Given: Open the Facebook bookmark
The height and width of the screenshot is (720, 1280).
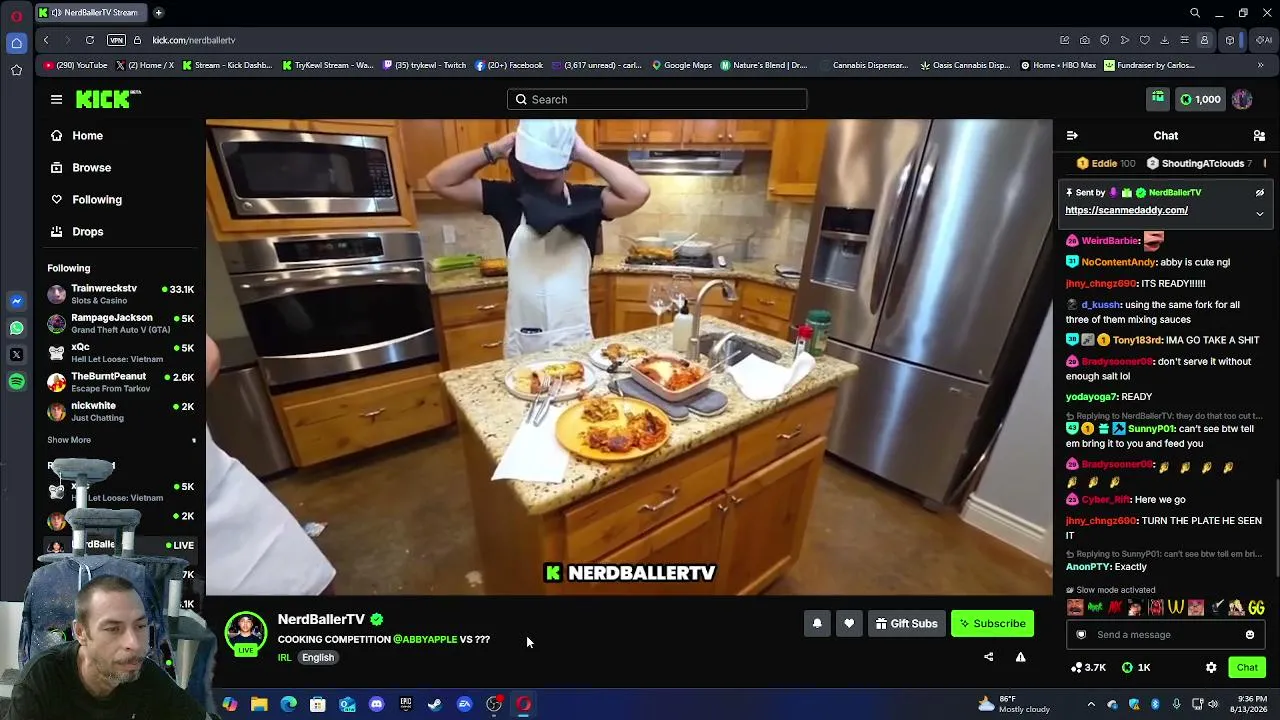Looking at the screenshot, I should point(509,65).
